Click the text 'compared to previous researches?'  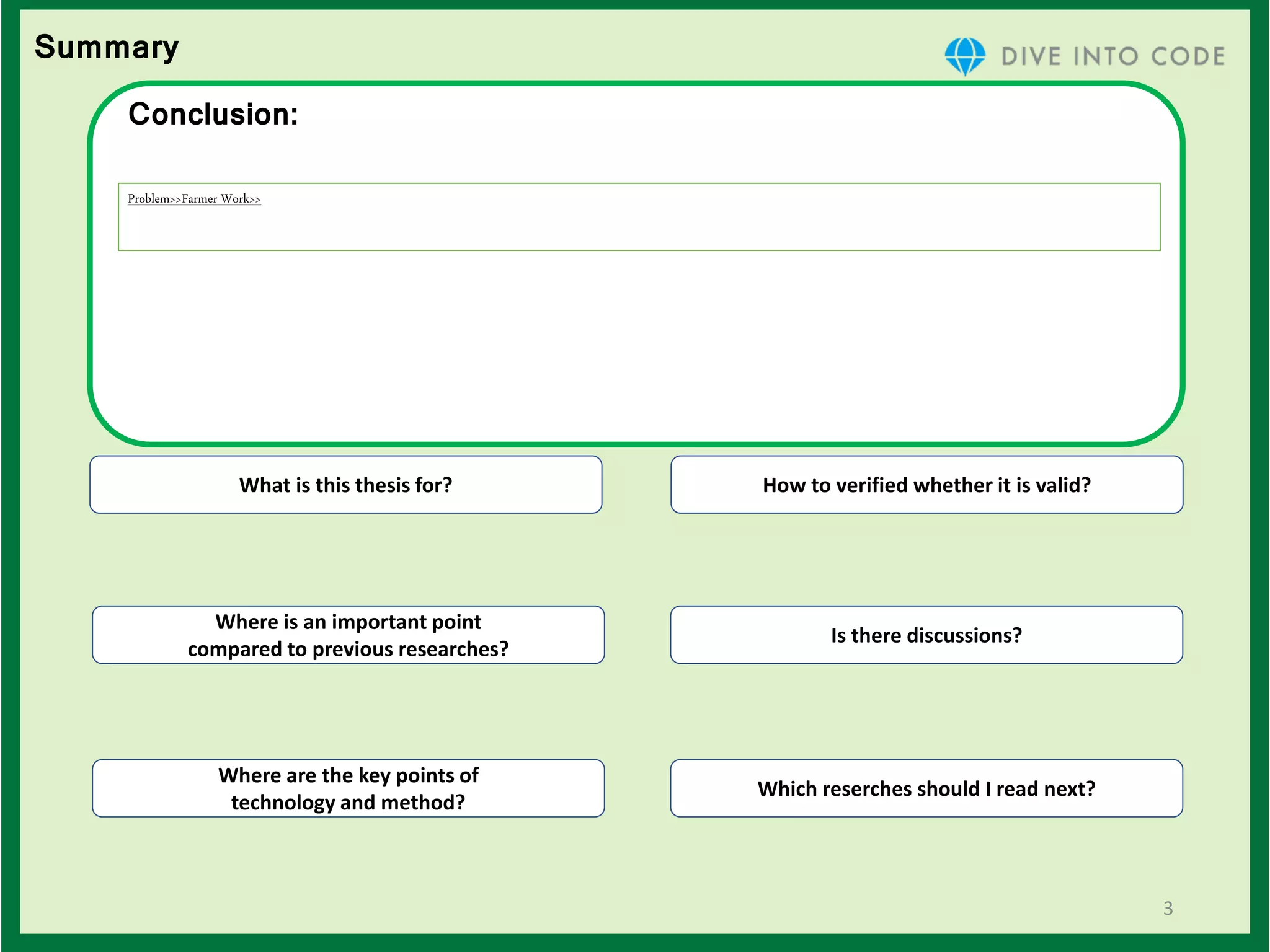348,649
